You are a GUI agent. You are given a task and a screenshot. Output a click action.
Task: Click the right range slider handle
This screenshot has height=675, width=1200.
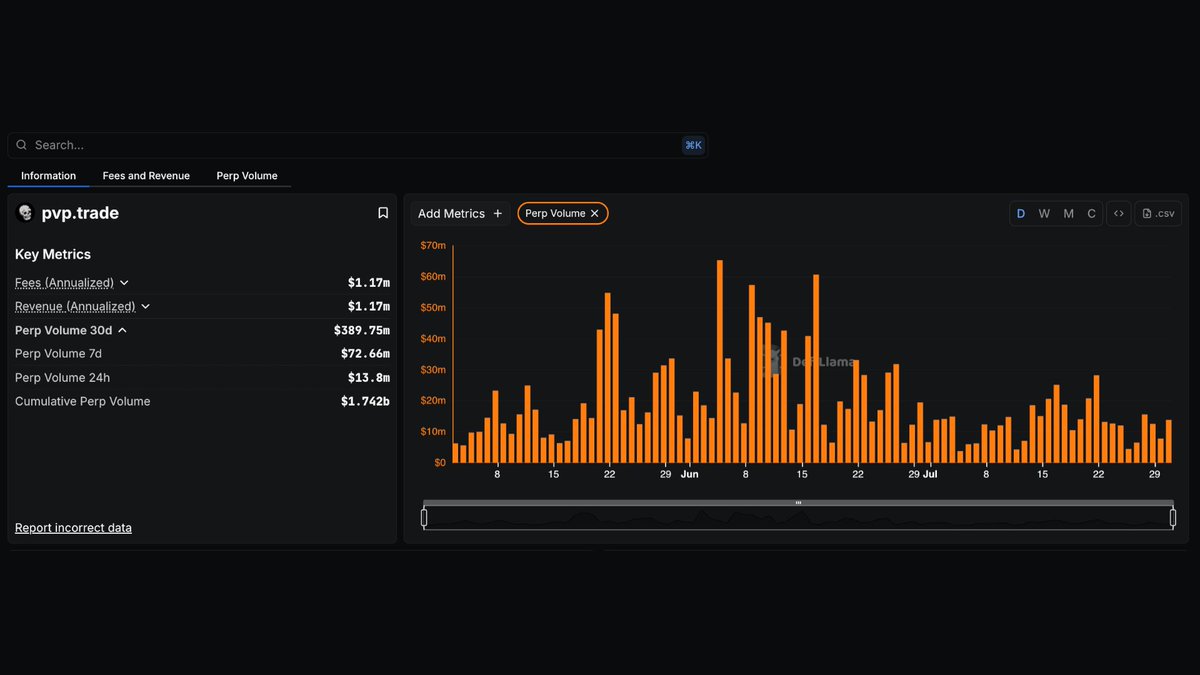pyautogui.click(x=1173, y=518)
